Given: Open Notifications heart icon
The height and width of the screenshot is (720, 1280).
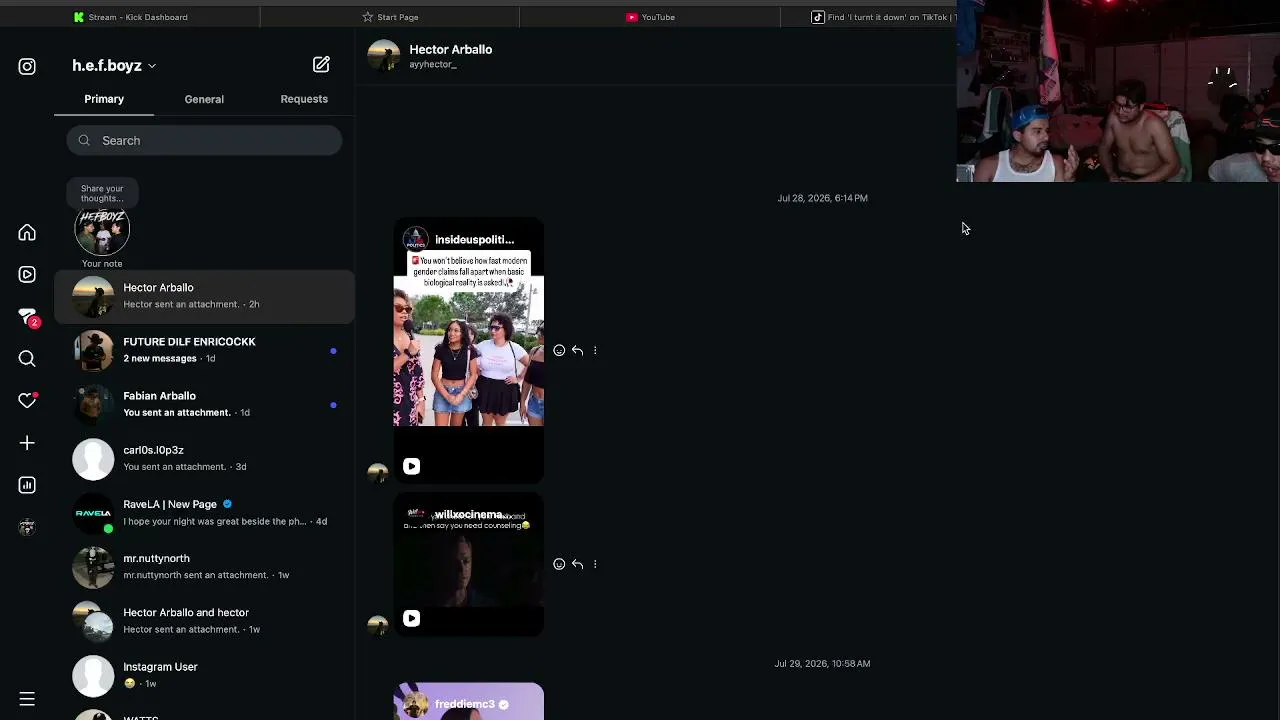Looking at the screenshot, I should pos(27,401).
